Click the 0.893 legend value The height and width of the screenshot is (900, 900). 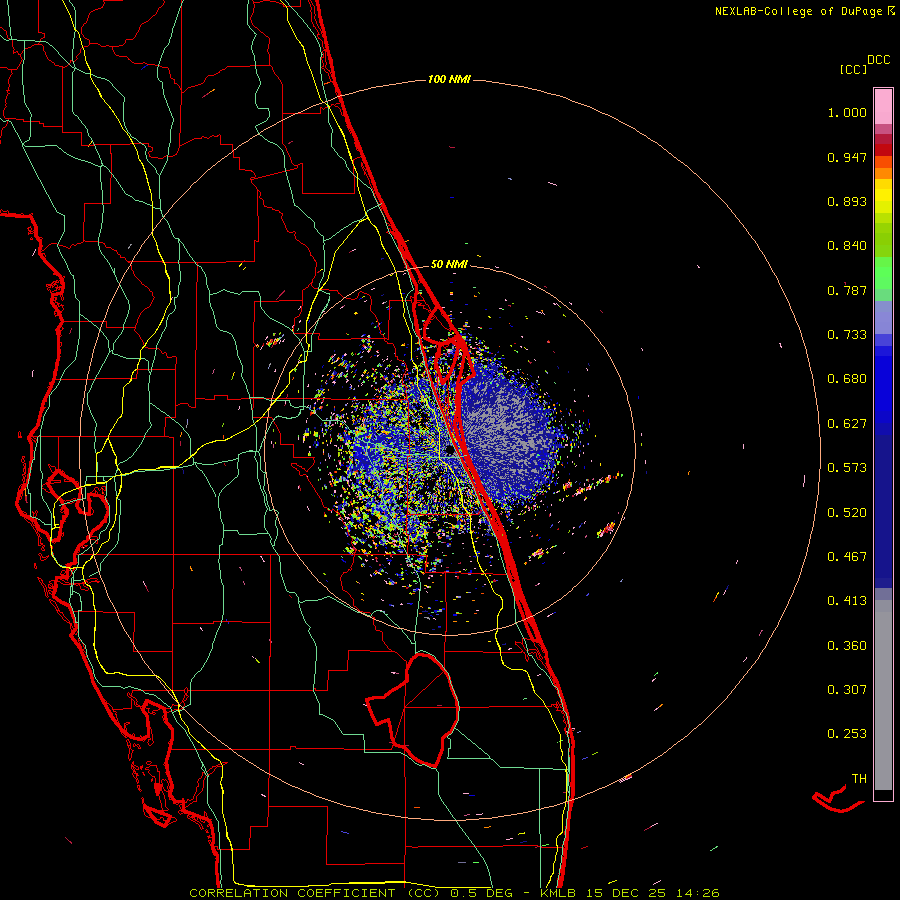click(x=847, y=201)
